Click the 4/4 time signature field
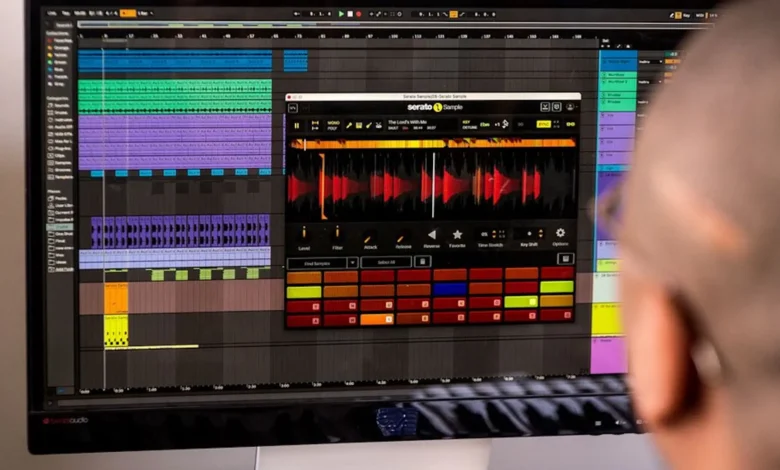 click(x=112, y=13)
